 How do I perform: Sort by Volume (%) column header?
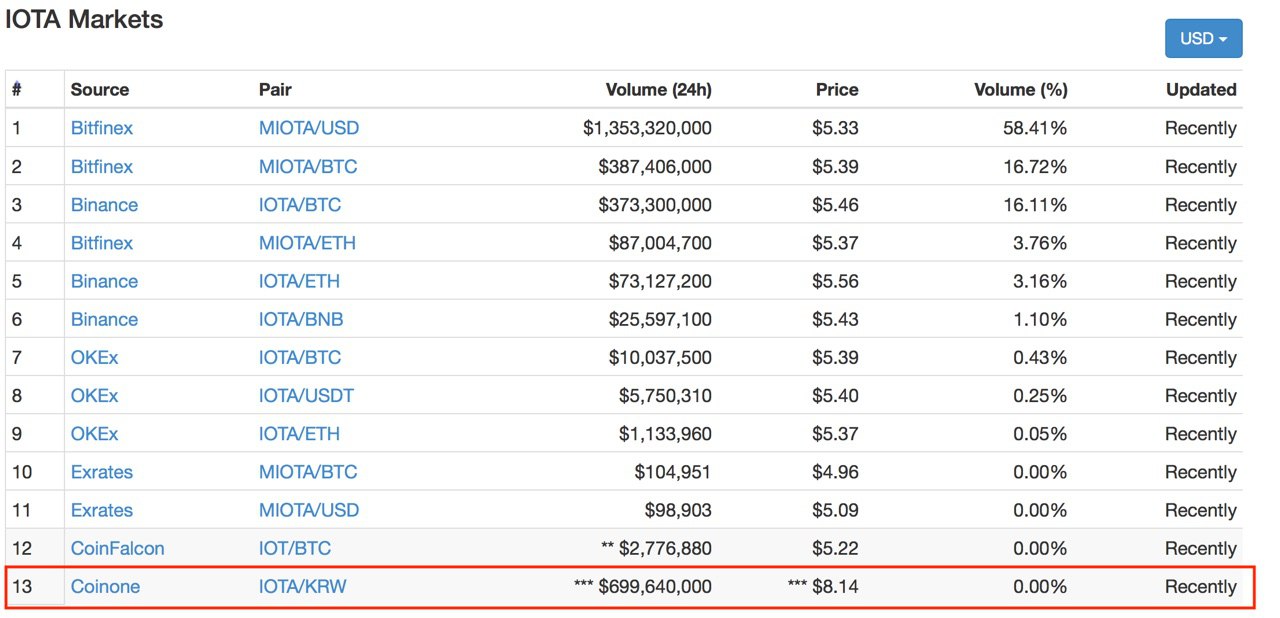[x=1021, y=89]
